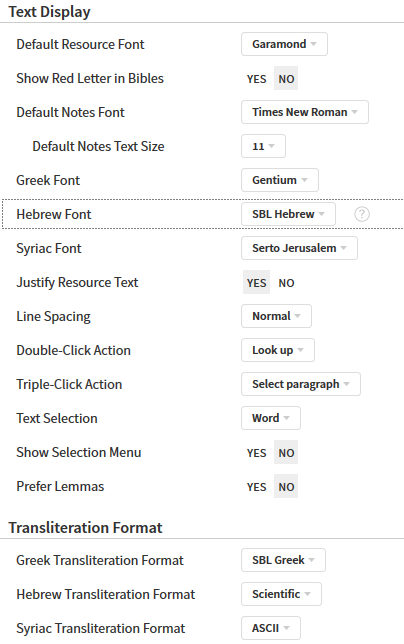Change the Hebrew Transliteration Format Scientific dropdown
This screenshot has width=404, height=644.
point(281,594)
